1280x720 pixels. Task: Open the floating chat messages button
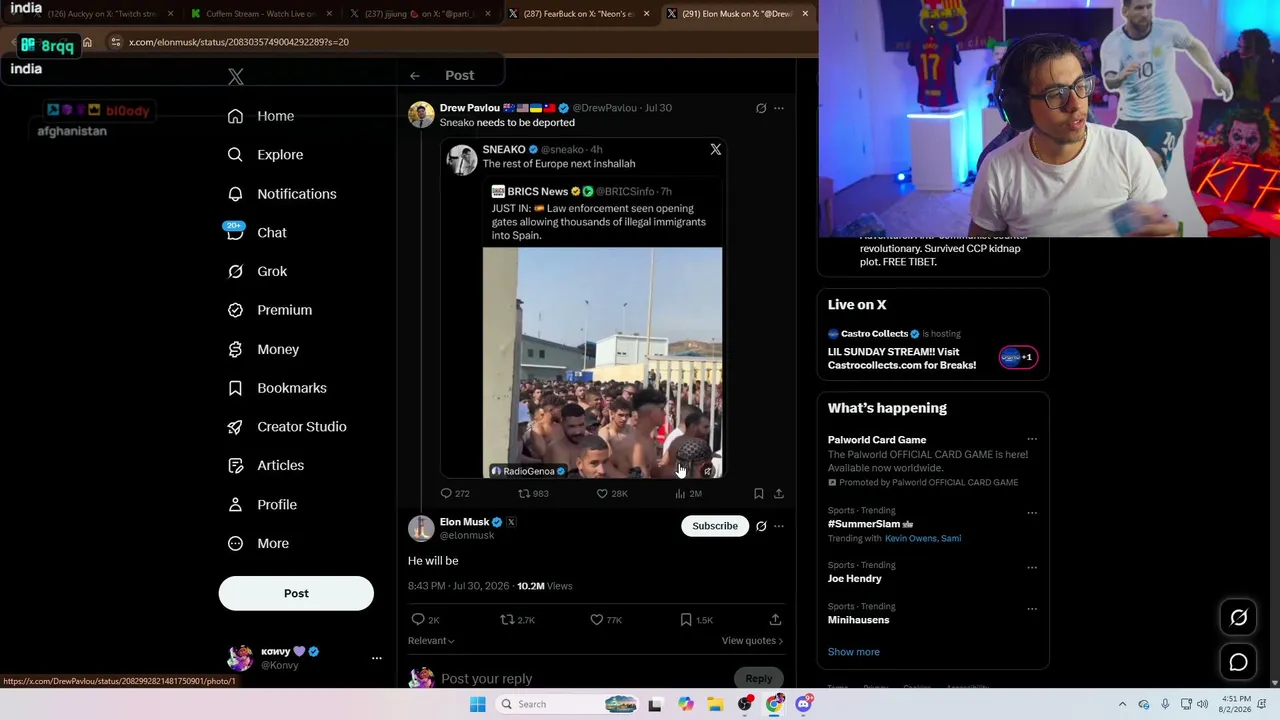(1238, 662)
